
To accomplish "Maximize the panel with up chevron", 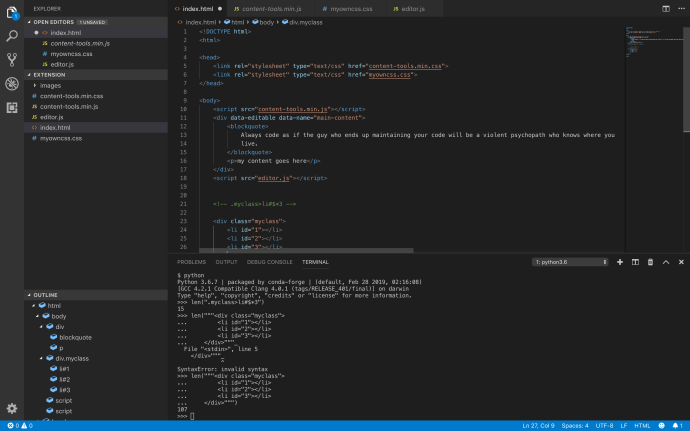I will tap(666, 262).
